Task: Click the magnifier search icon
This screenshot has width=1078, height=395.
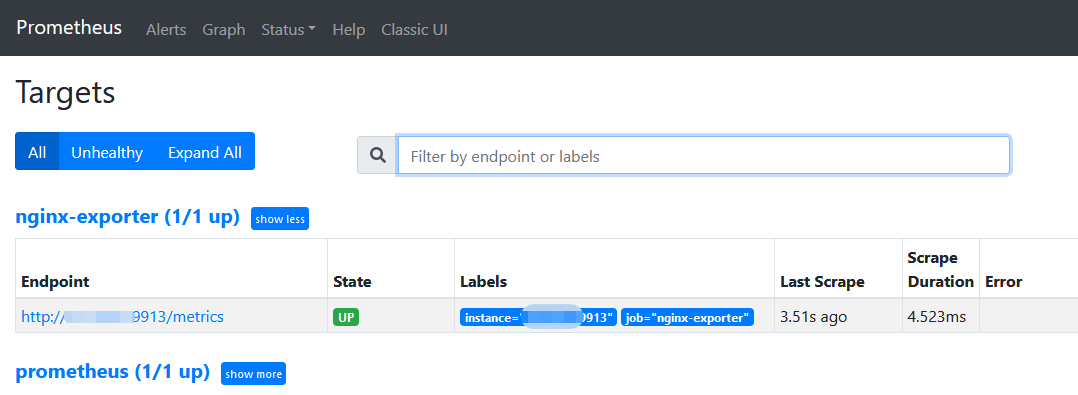Action: click(377, 155)
